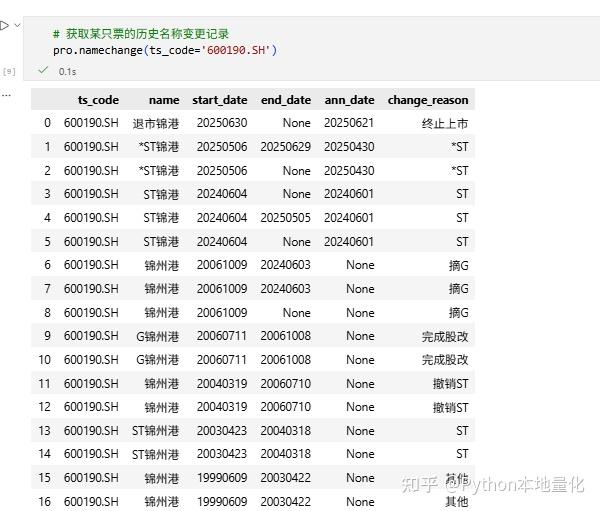Select row index 0 in the table

(46, 123)
